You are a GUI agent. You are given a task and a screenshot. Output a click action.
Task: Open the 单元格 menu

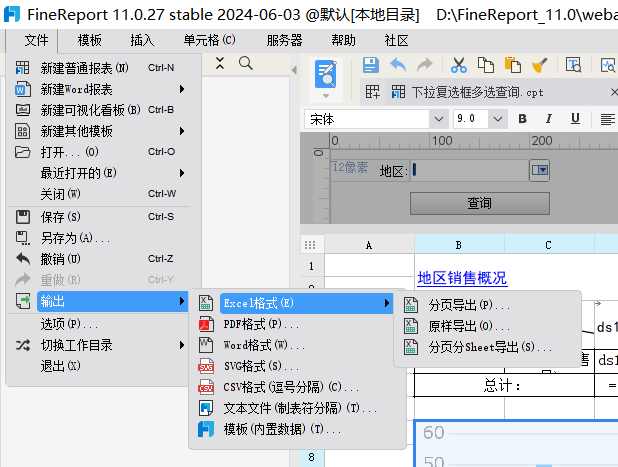tap(209, 40)
